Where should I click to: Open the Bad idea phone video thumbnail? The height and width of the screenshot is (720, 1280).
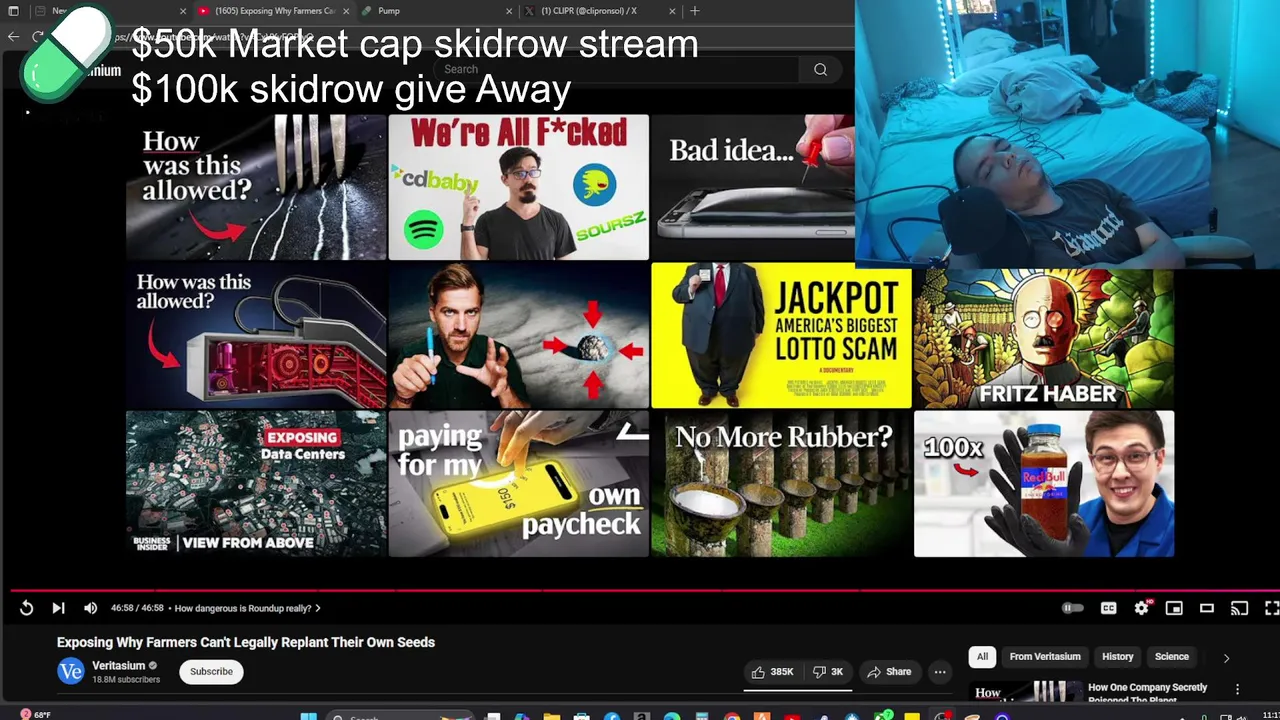point(753,187)
